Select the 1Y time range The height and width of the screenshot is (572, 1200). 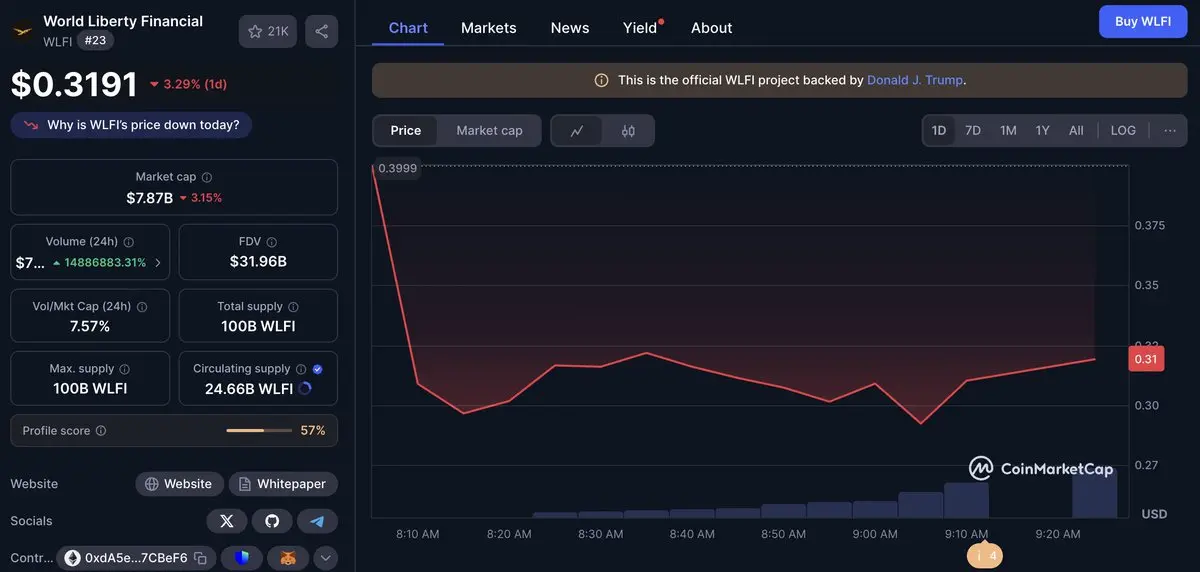(1043, 131)
